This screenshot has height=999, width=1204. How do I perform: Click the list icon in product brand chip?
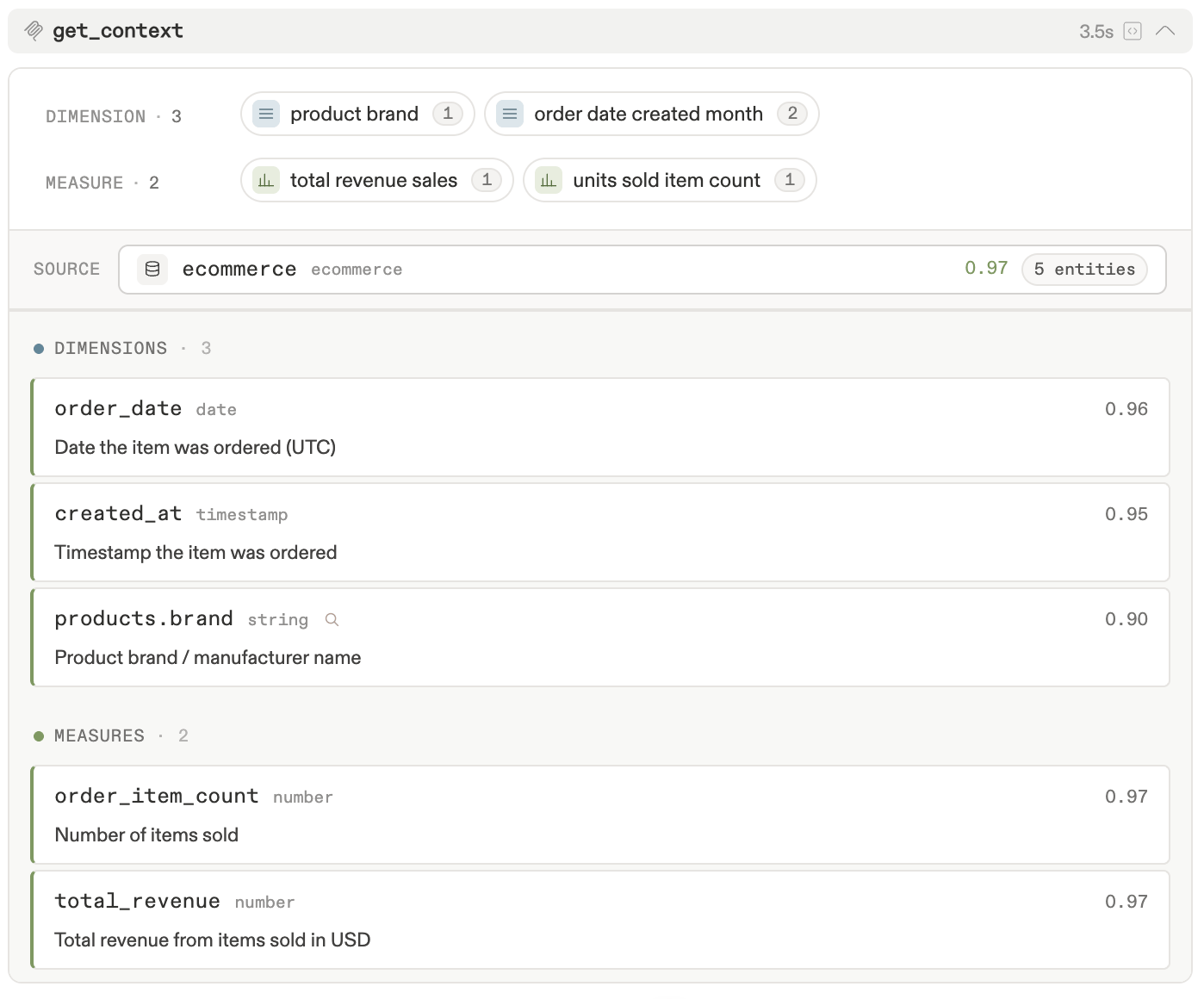(x=266, y=114)
